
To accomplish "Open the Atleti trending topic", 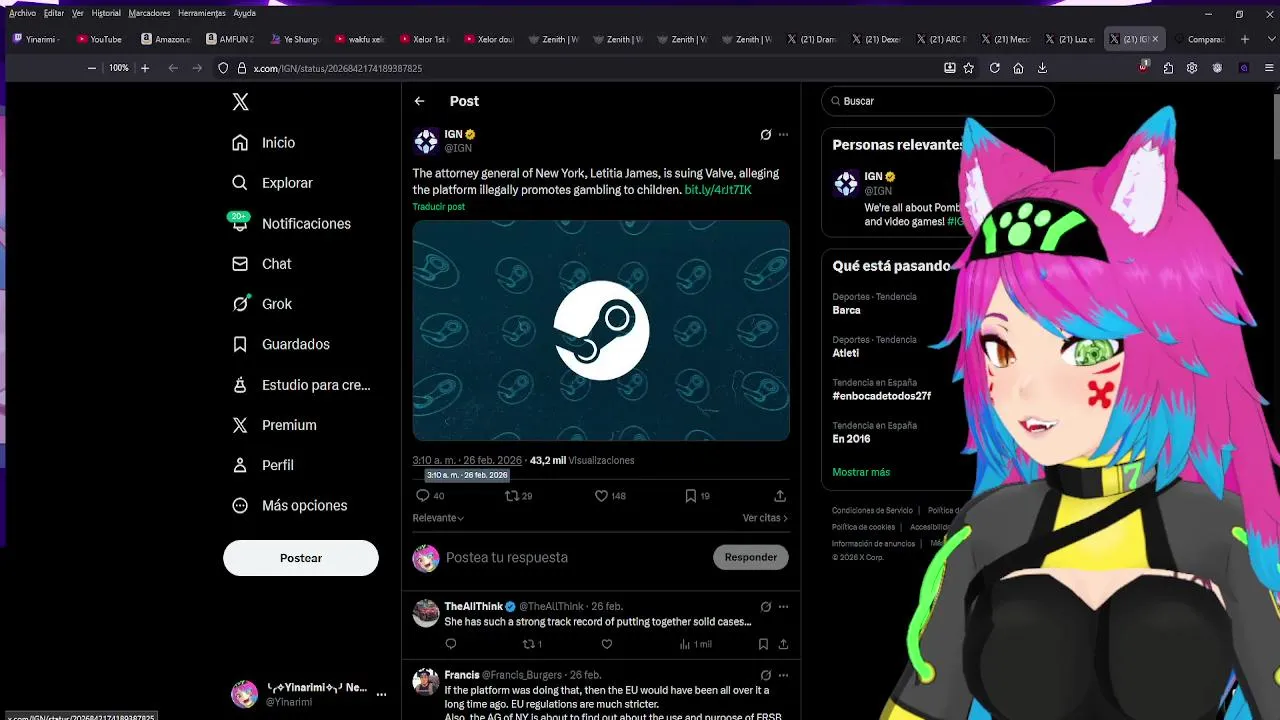I will click(x=845, y=353).
